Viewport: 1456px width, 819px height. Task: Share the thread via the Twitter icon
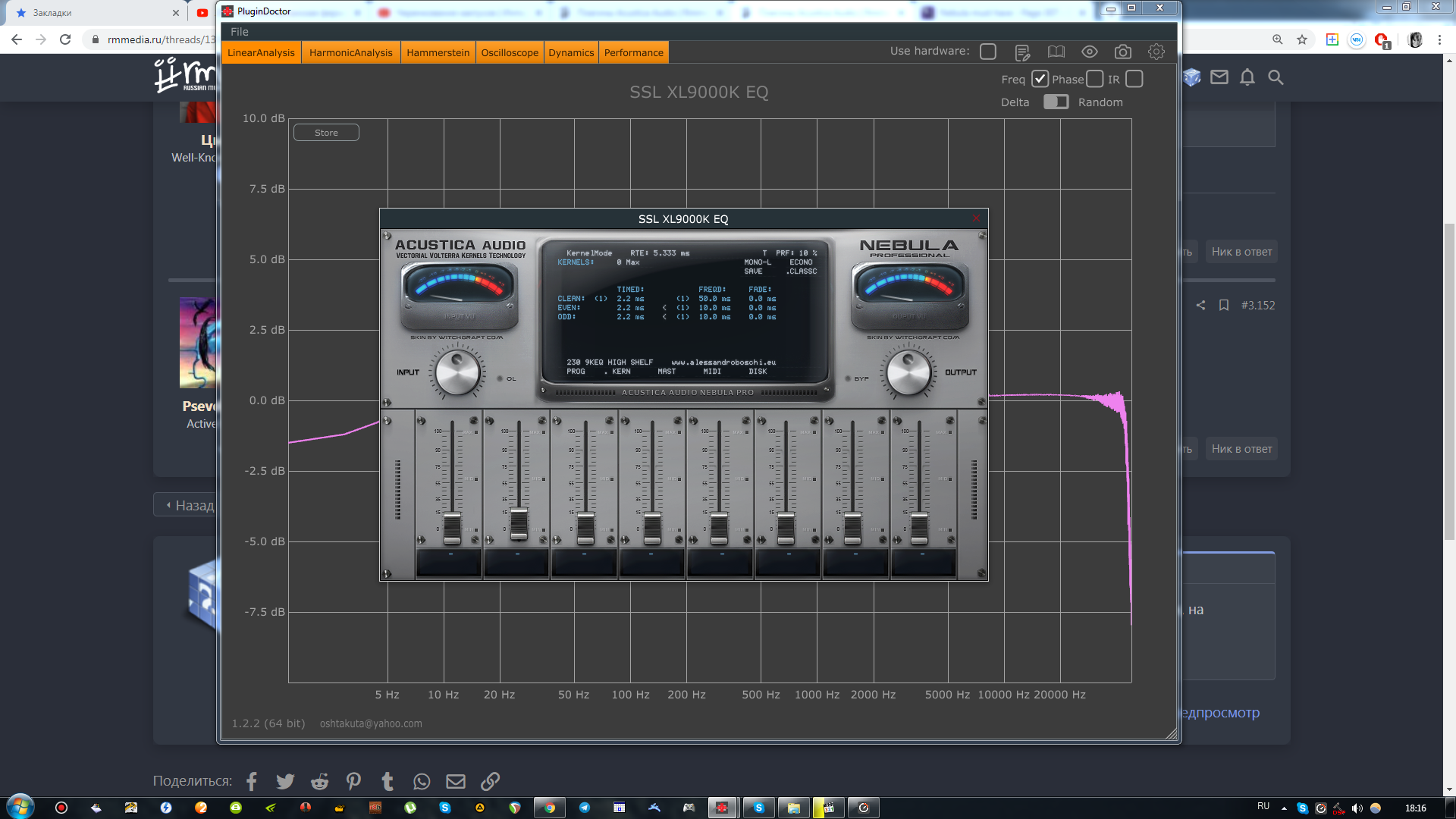285,781
